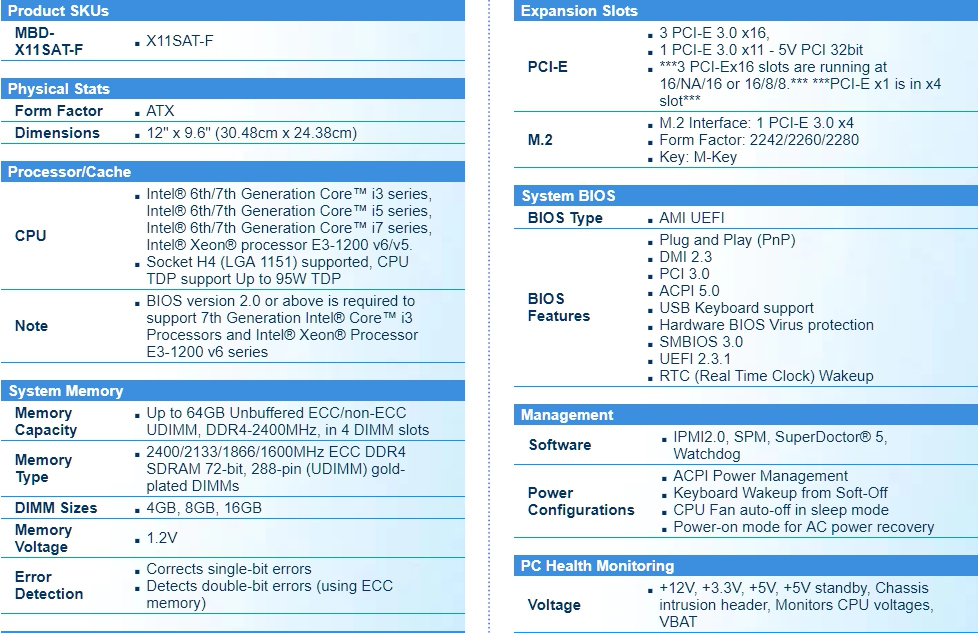The width and height of the screenshot is (978, 633).
Task: Select the MBD-X11SAT-F SKU label
Action: [x=49, y=41]
